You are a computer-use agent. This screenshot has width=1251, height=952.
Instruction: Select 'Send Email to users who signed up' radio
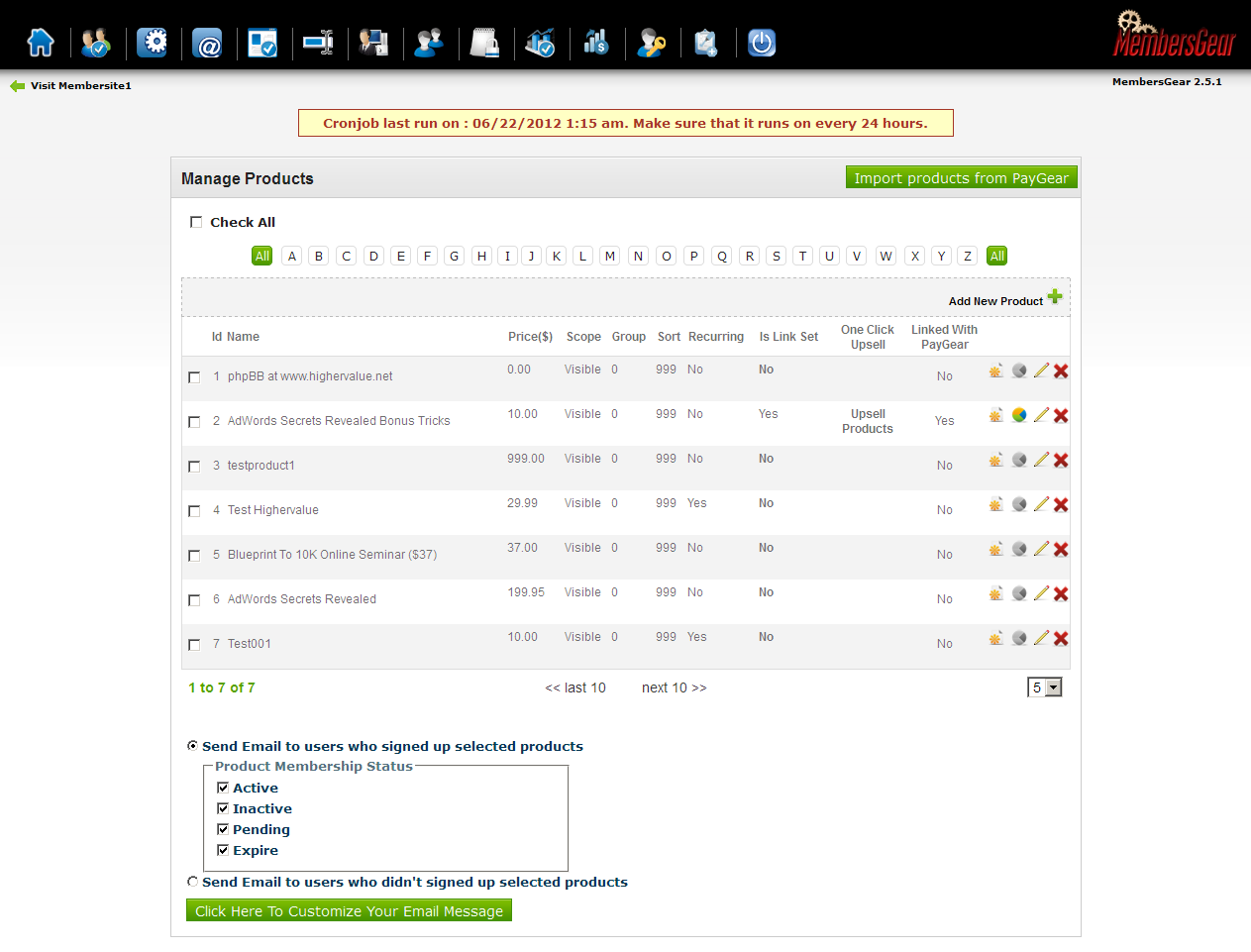(192, 746)
